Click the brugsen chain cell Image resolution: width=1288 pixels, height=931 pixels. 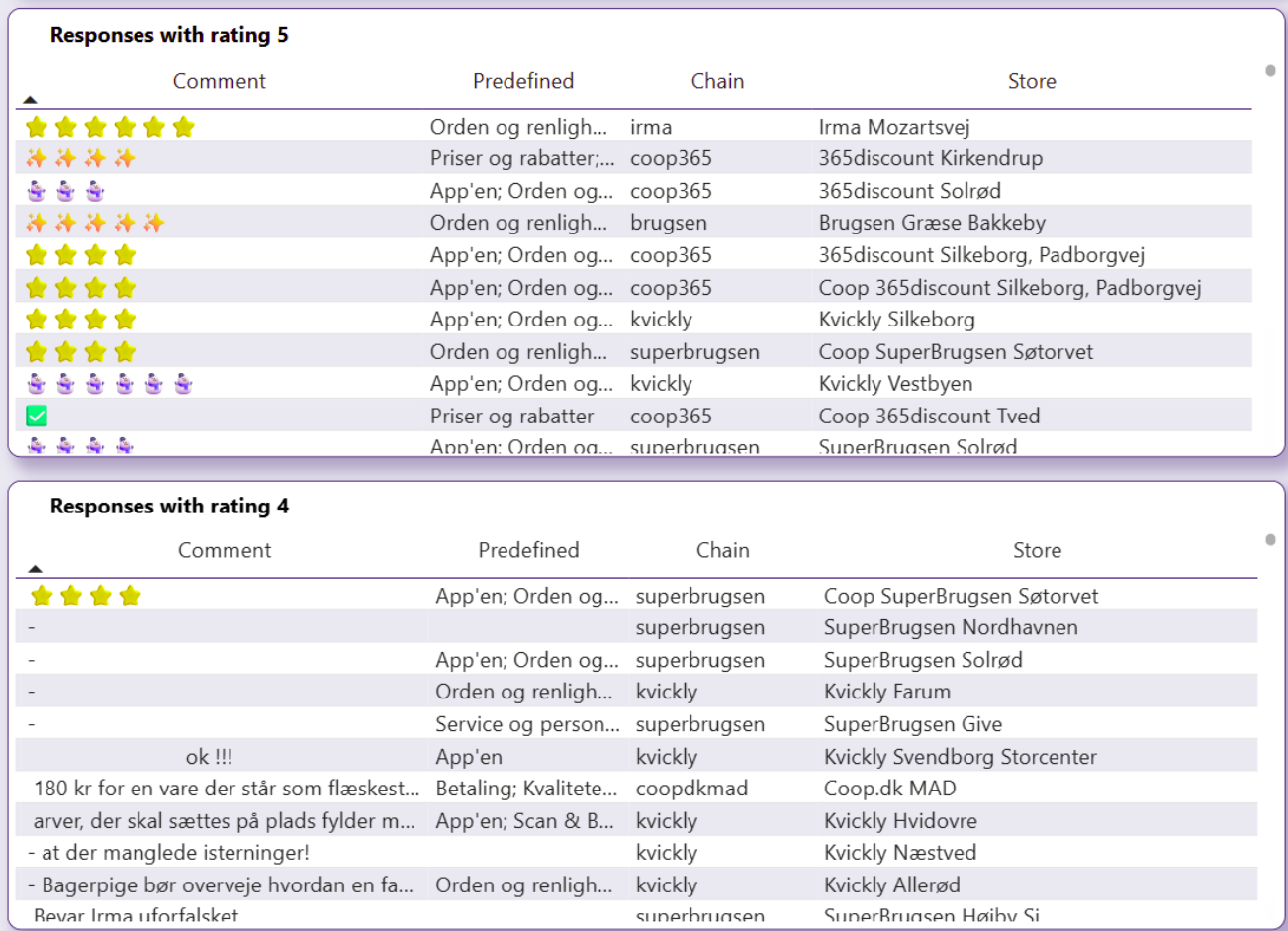tap(669, 223)
